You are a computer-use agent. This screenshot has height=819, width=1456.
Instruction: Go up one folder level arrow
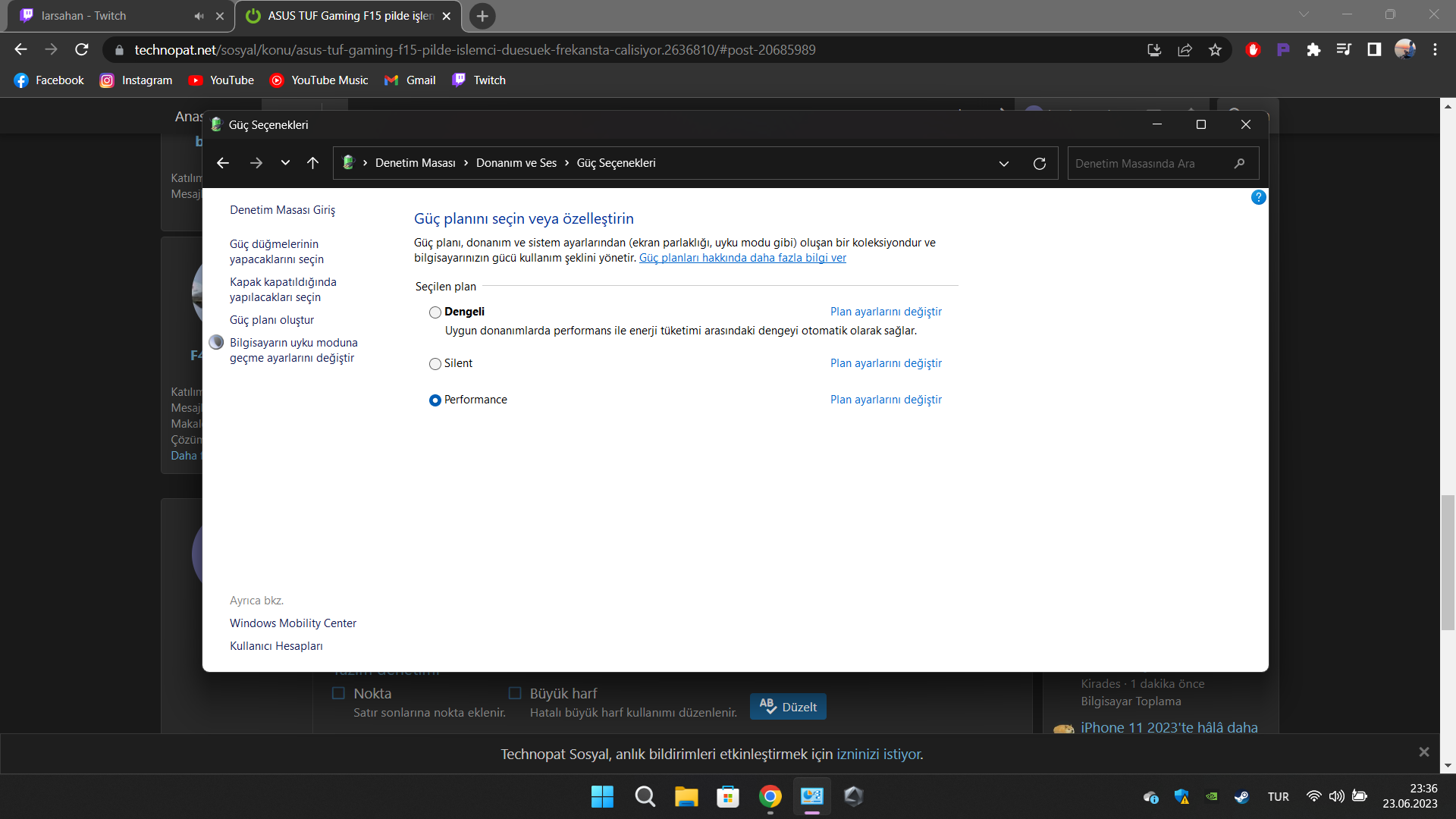312,163
